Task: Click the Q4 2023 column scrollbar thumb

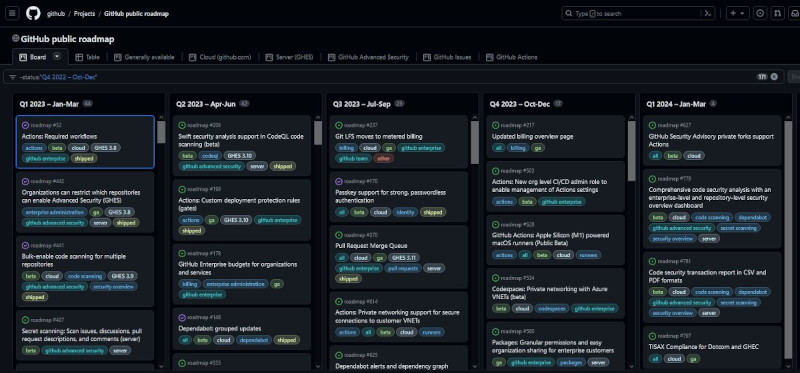Action: (632, 151)
